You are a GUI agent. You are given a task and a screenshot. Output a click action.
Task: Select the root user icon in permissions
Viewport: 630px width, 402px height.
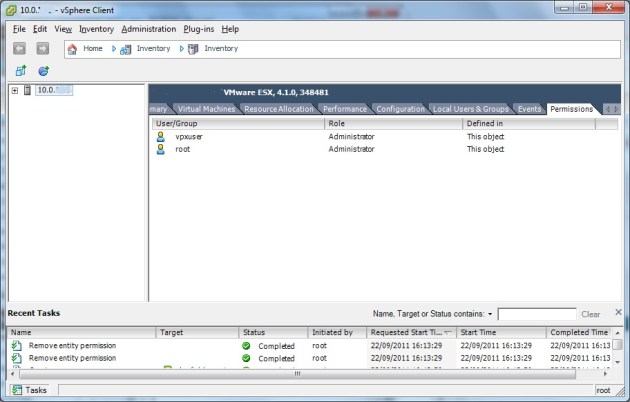(x=160, y=149)
